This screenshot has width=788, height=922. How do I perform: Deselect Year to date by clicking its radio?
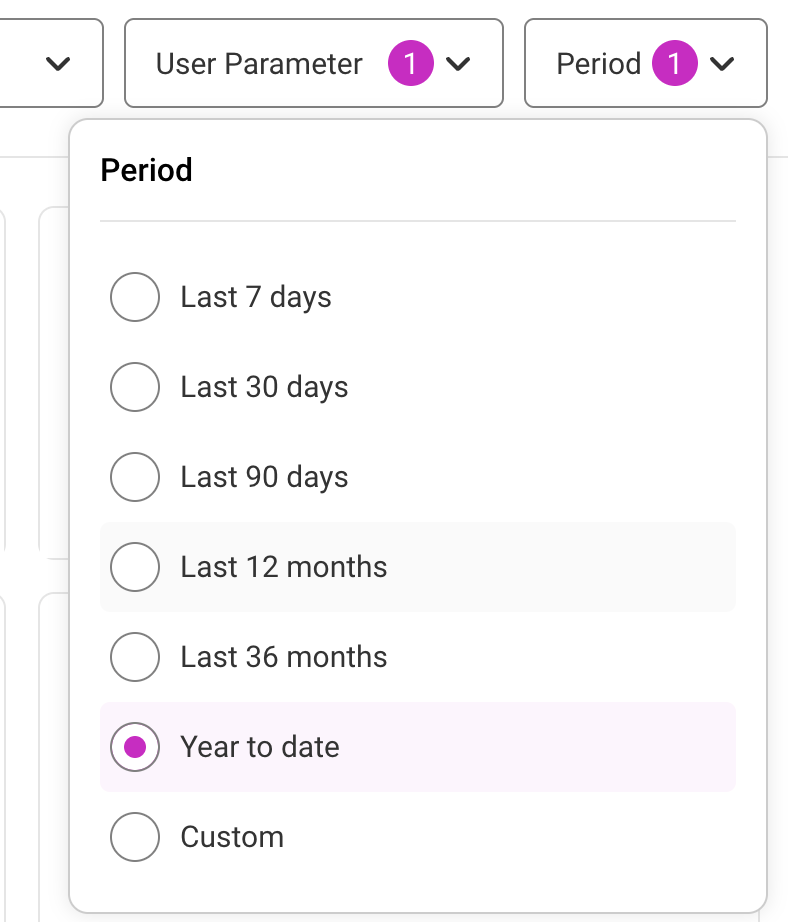(135, 747)
